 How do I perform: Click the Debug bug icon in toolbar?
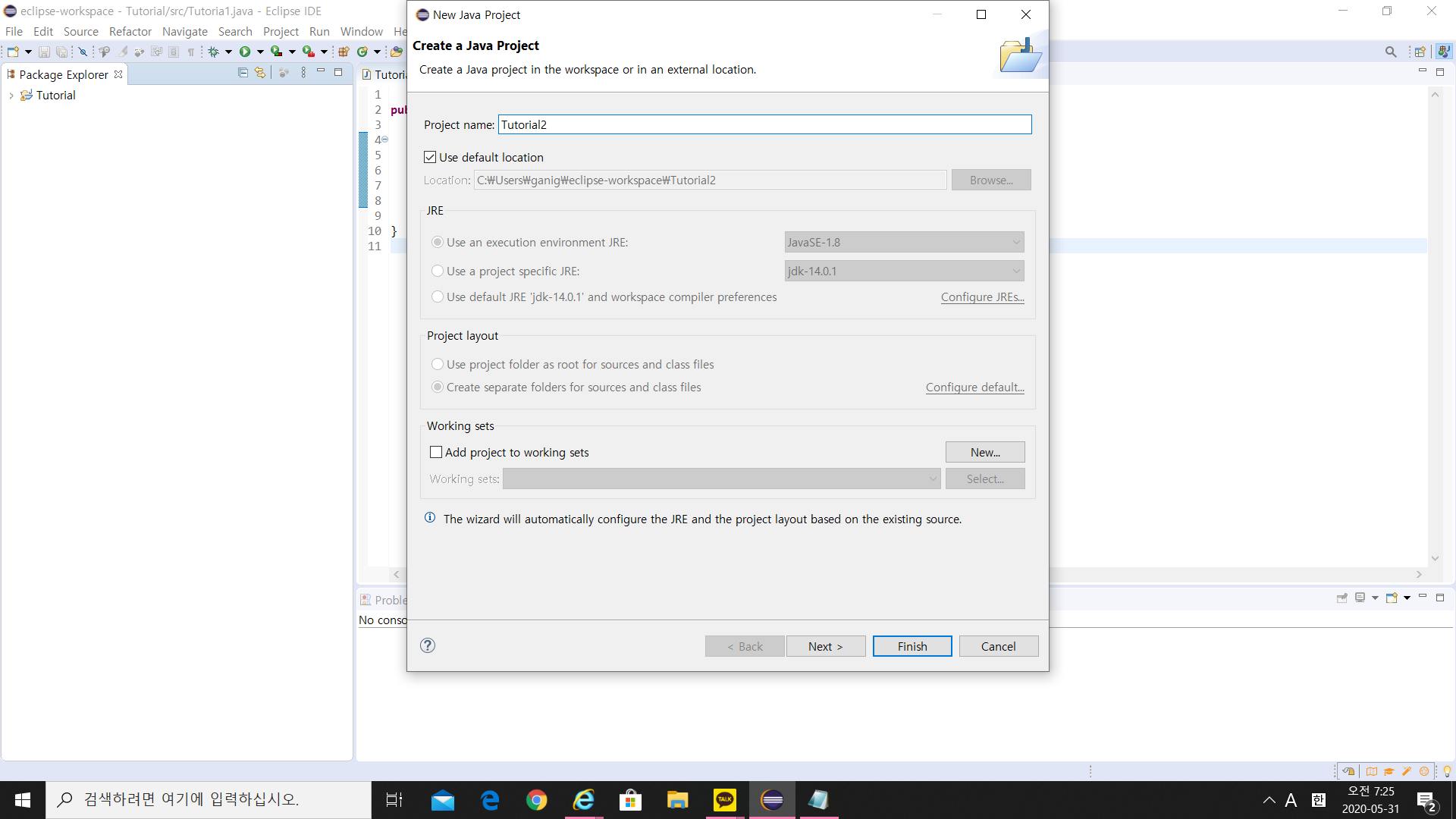pos(214,52)
